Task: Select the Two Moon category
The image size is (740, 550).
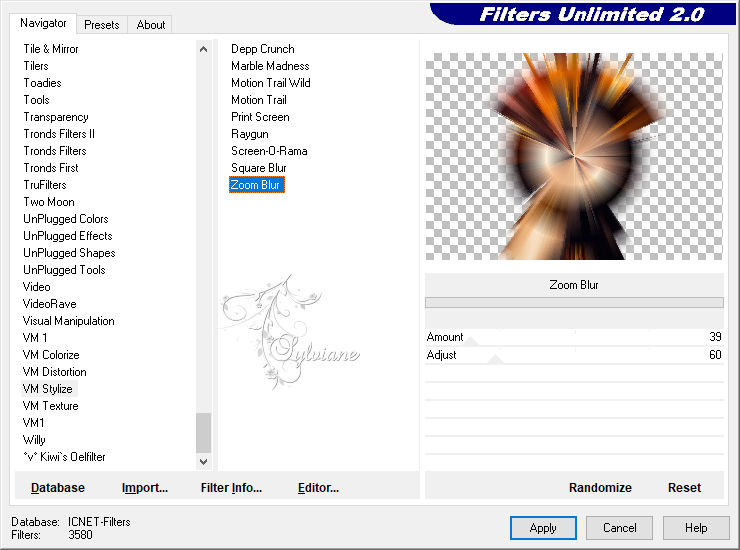Action: pos(49,202)
